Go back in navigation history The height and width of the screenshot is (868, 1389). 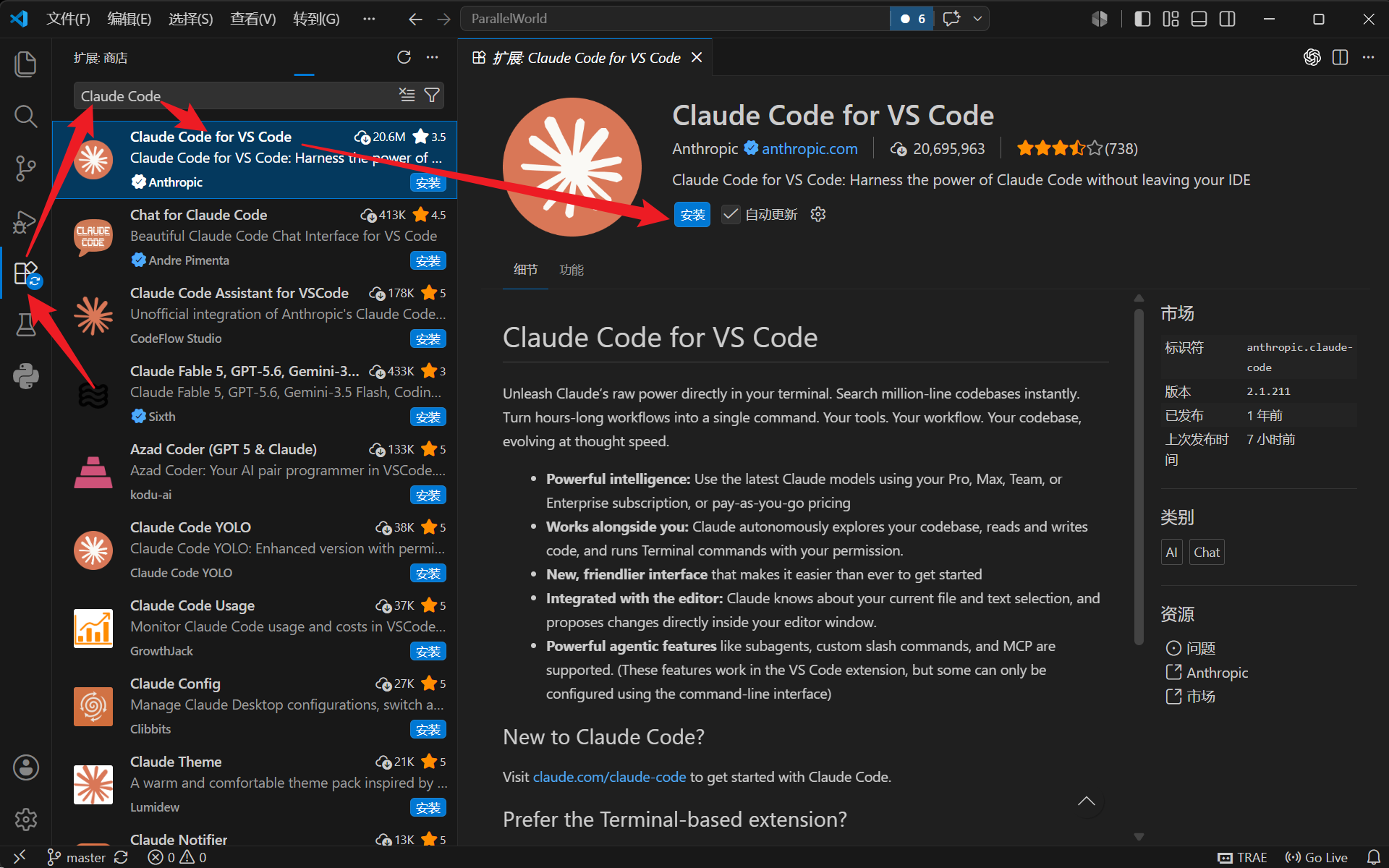pyautogui.click(x=415, y=19)
